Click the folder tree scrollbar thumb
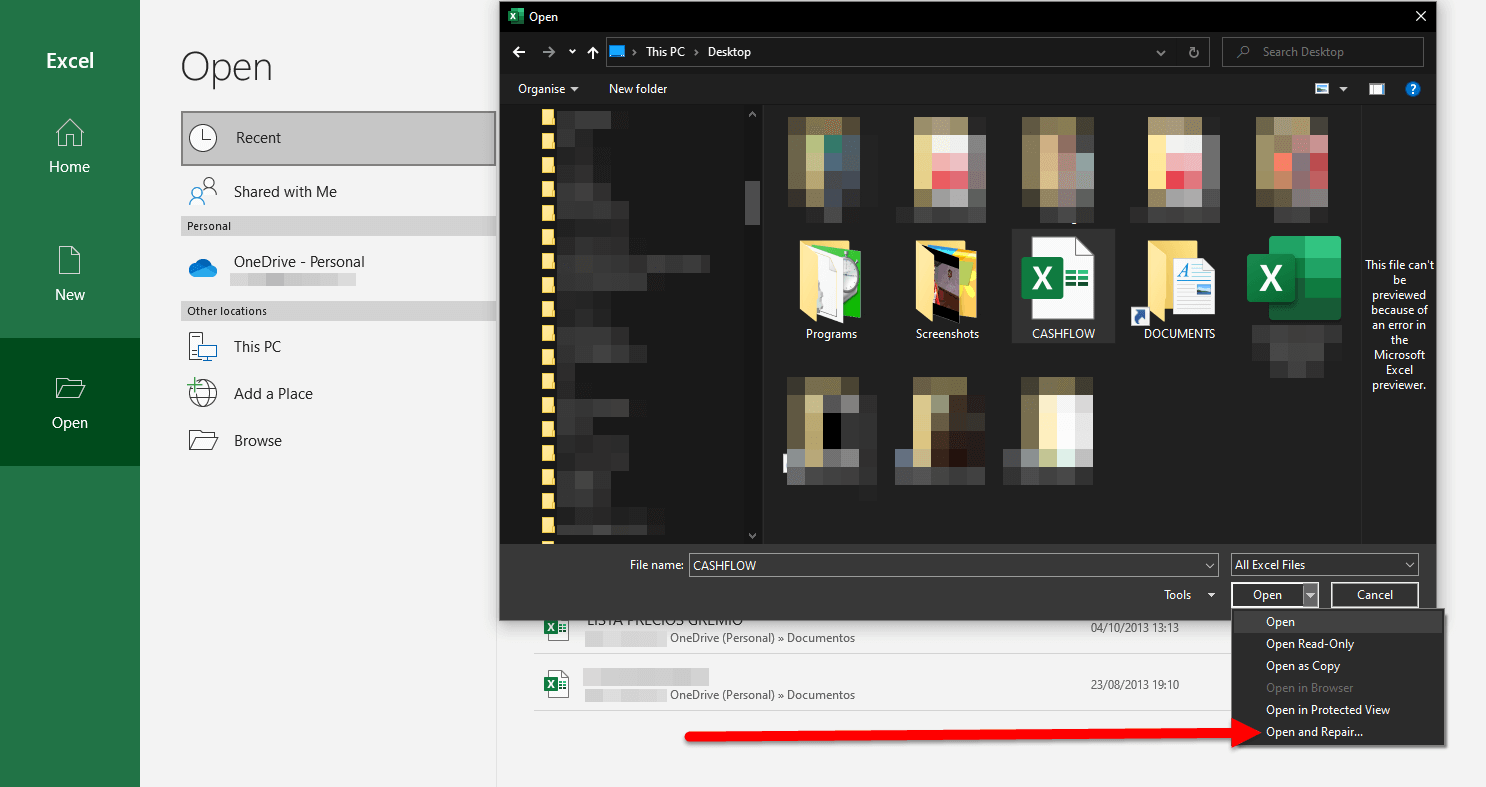This screenshot has height=787, width=1486. (752, 202)
